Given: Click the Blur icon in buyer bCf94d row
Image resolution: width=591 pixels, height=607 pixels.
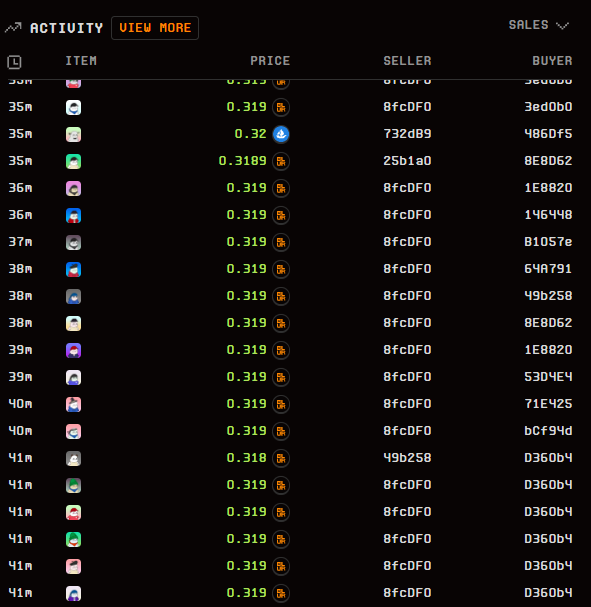Looking at the screenshot, I should [x=281, y=431].
